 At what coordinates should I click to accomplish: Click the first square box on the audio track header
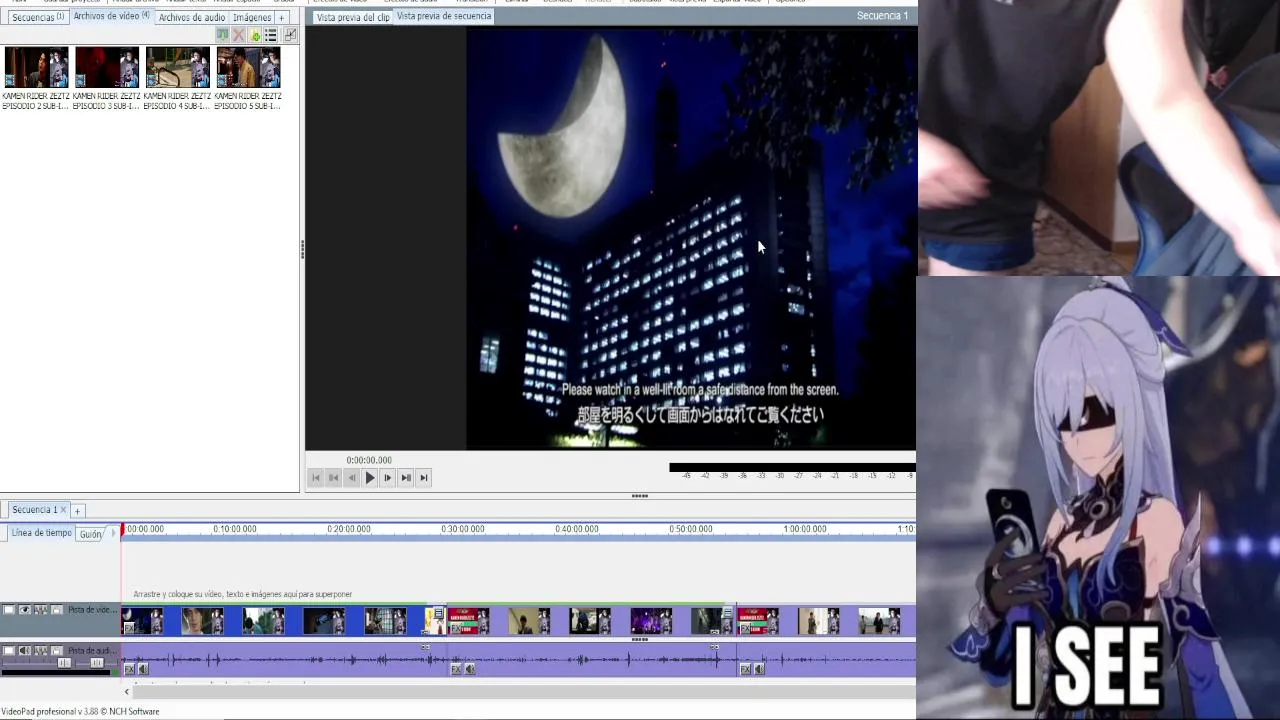point(9,651)
